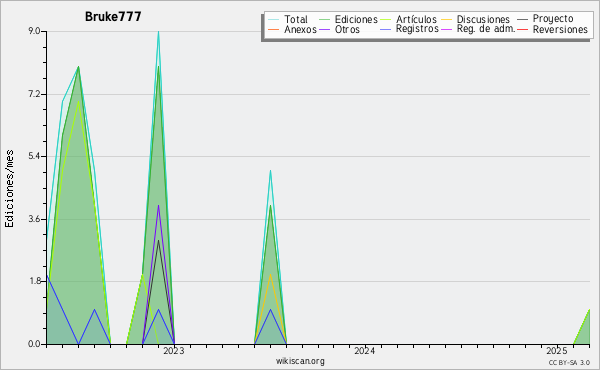600x370 pixels.
Task: Click the 1.8 y-axis value
Action: 34,281
